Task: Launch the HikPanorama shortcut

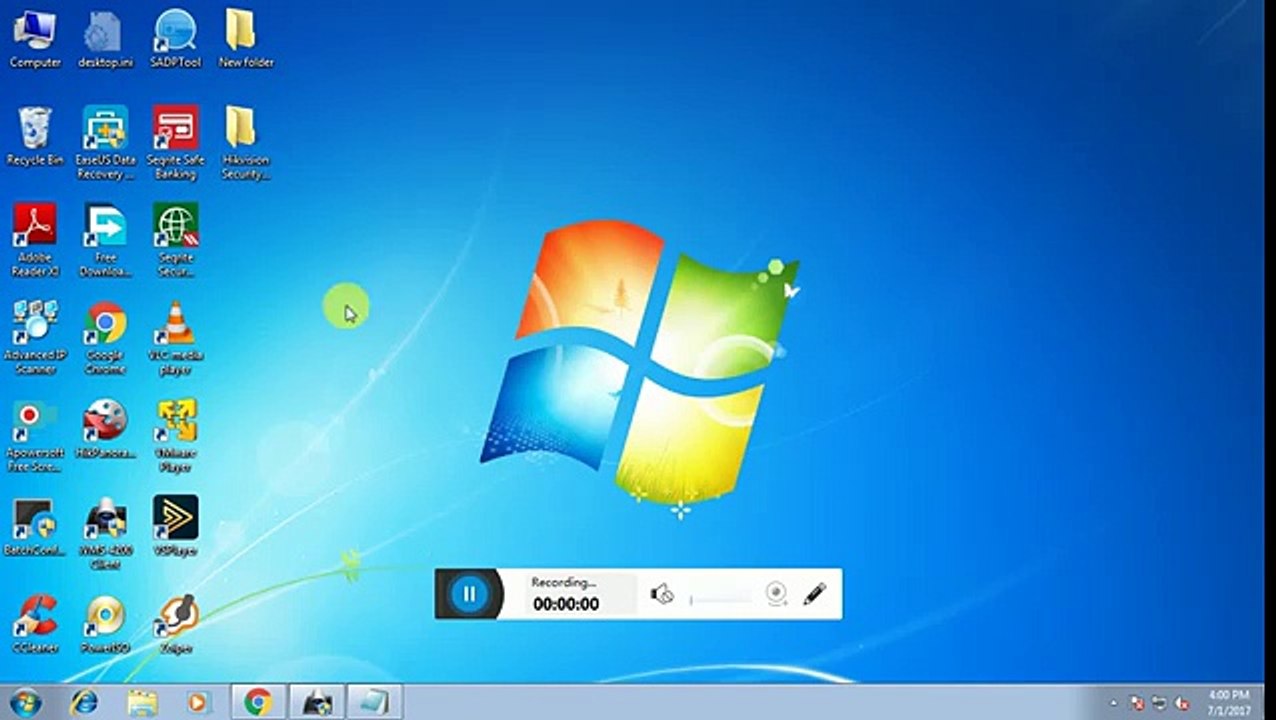Action: (x=105, y=429)
